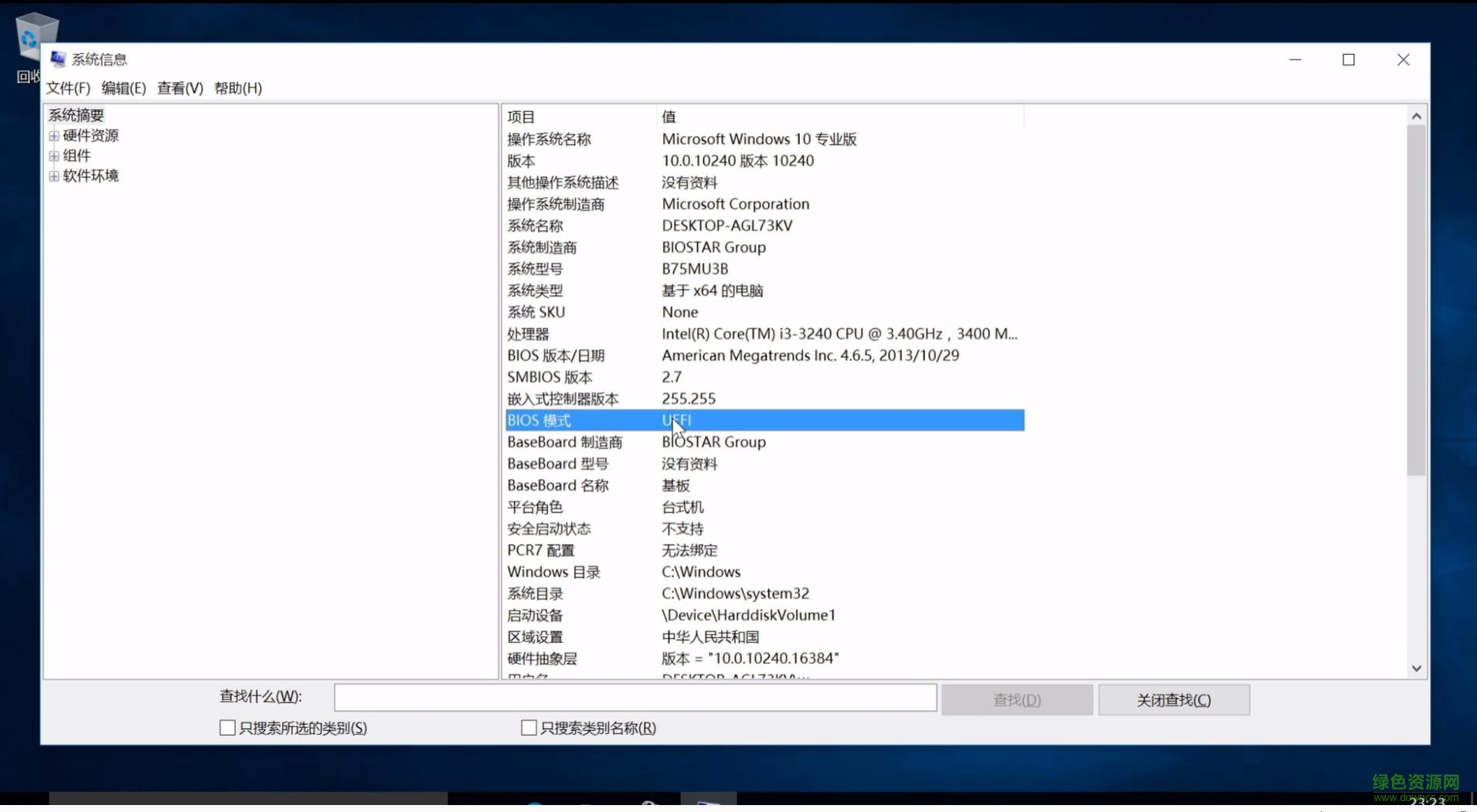The height and width of the screenshot is (812, 1477).
Task: Enable the 只搜索所选的类别(S) checkbox
Action: pyautogui.click(x=226, y=727)
